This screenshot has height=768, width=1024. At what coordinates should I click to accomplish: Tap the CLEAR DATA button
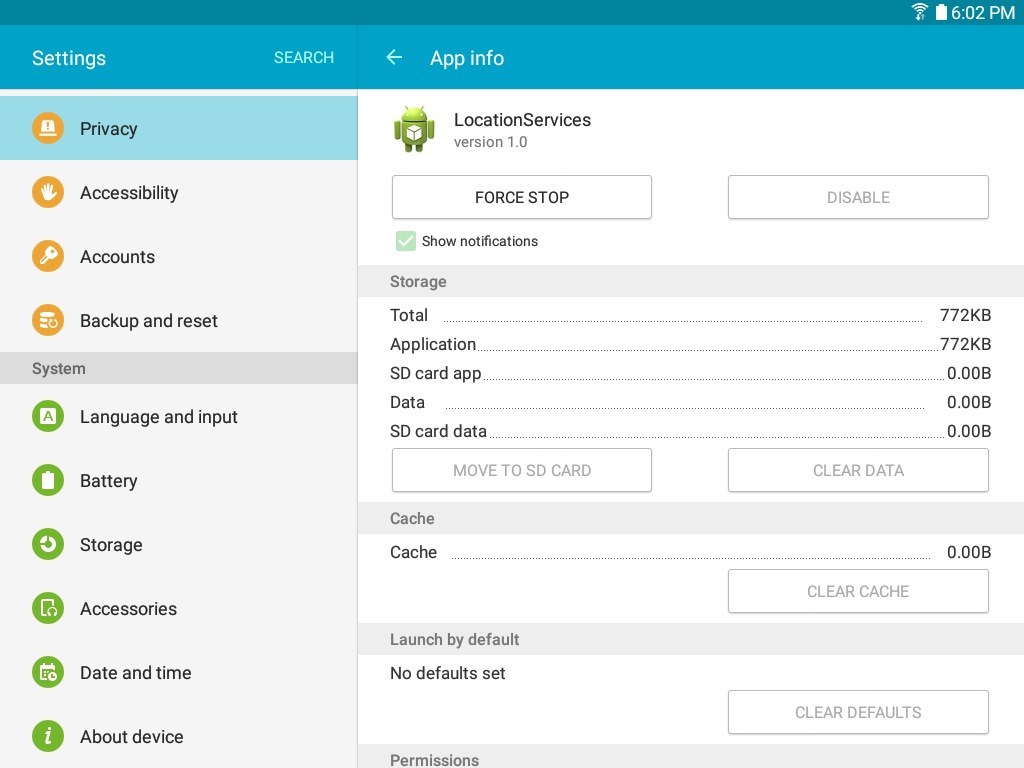pos(858,470)
